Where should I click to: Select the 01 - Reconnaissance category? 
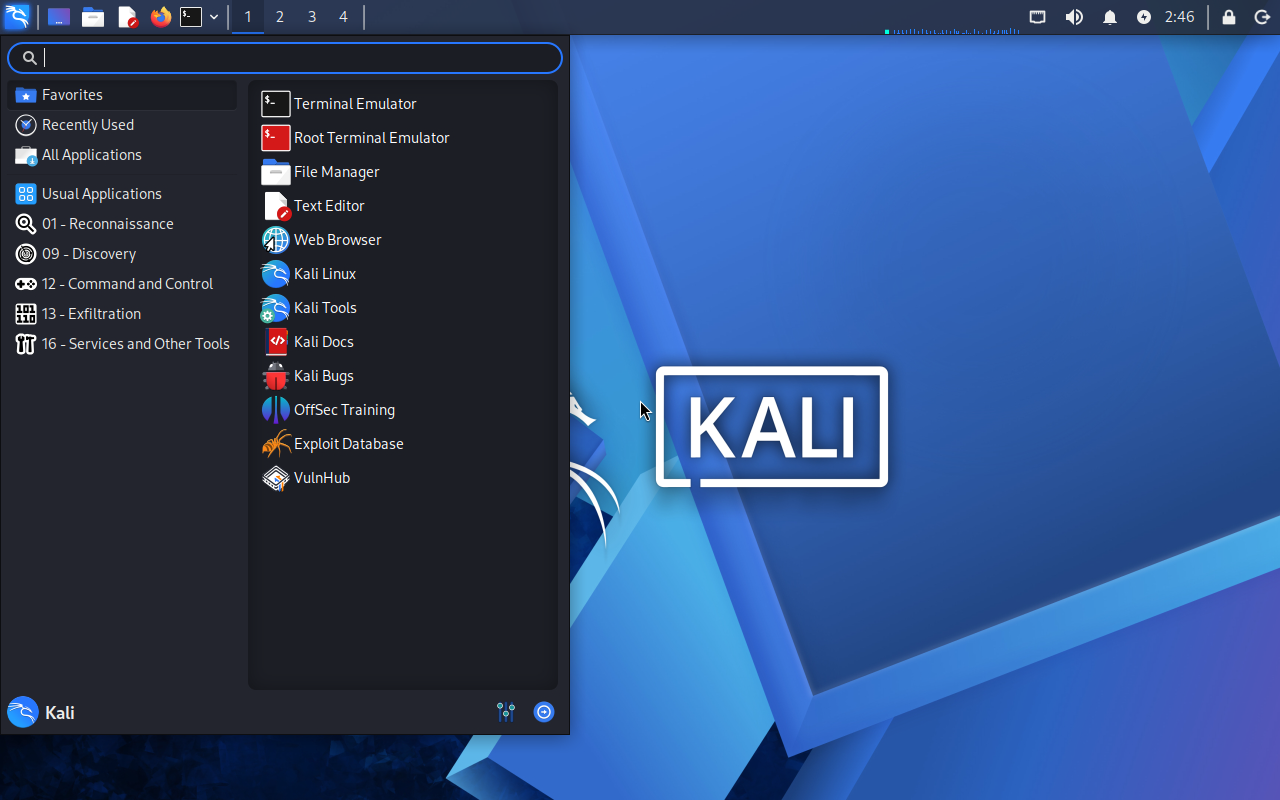coord(107,224)
